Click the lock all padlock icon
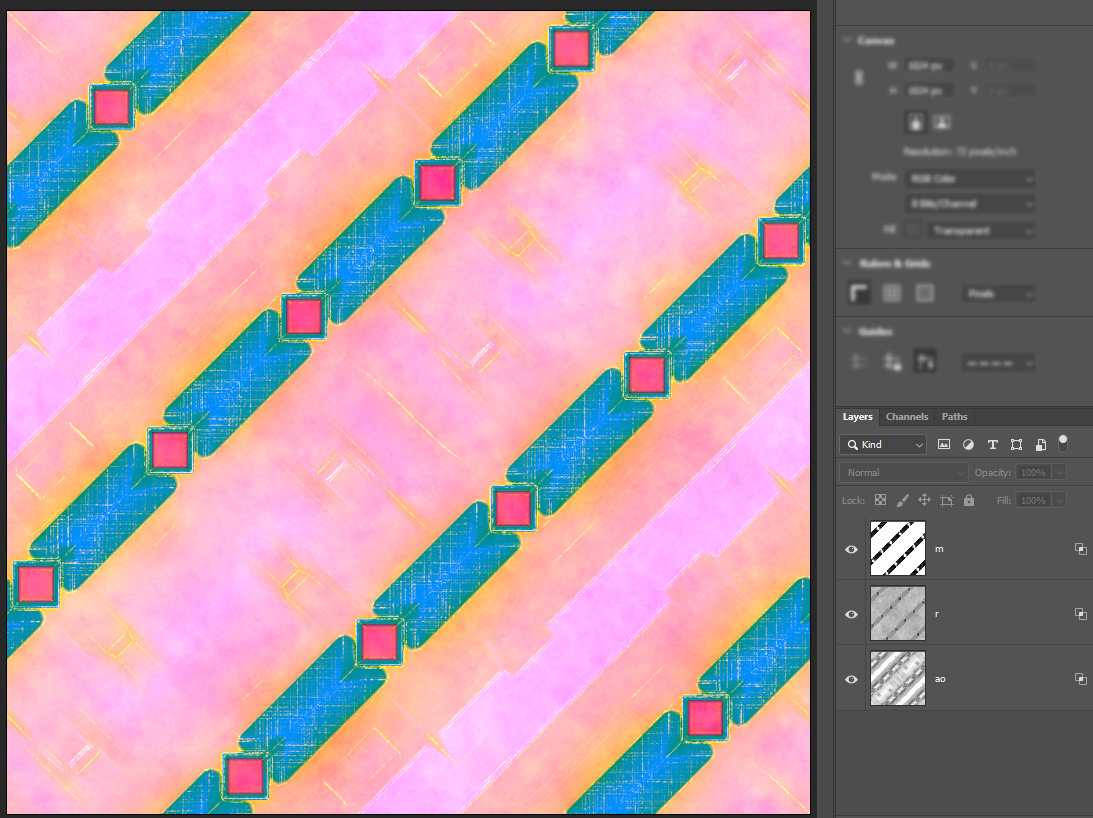This screenshot has width=1093, height=818. [x=968, y=500]
